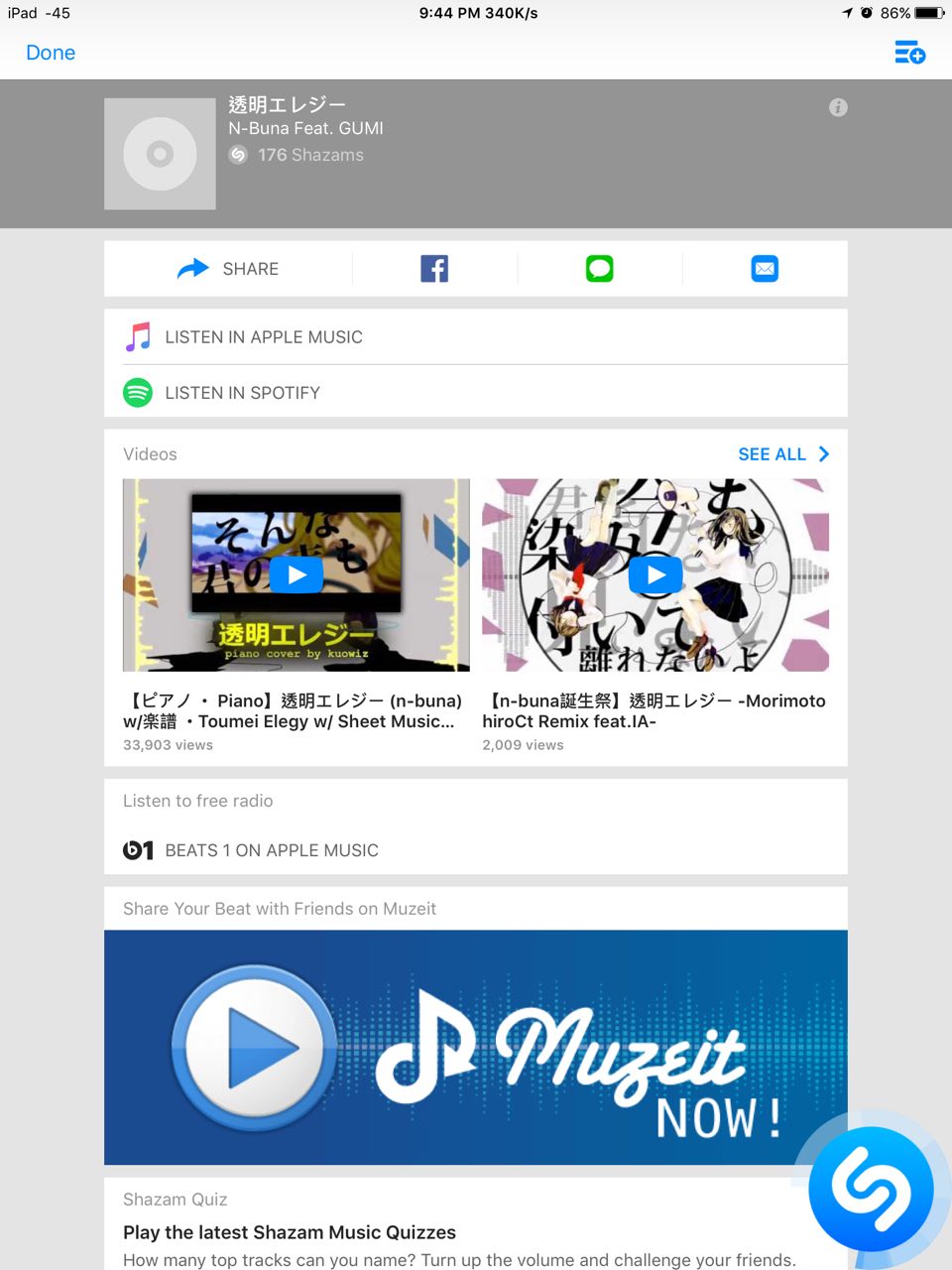The image size is (952, 1270).
Task: Tap the SHARE label
Action: pos(251,269)
